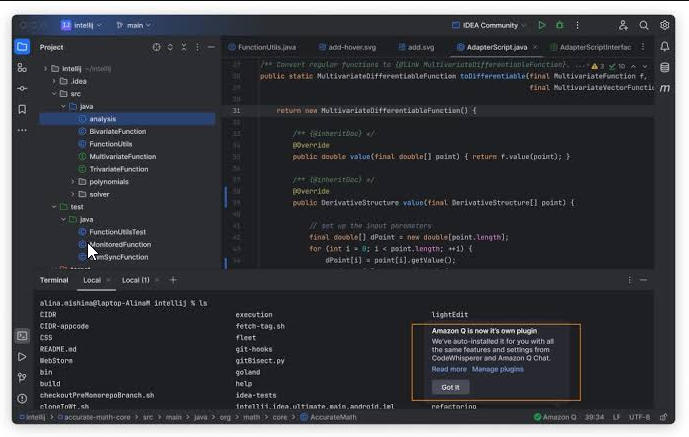This screenshot has width=689, height=437.
Task: Click LF line separator in status bar
Action: (x=616, y=417)
